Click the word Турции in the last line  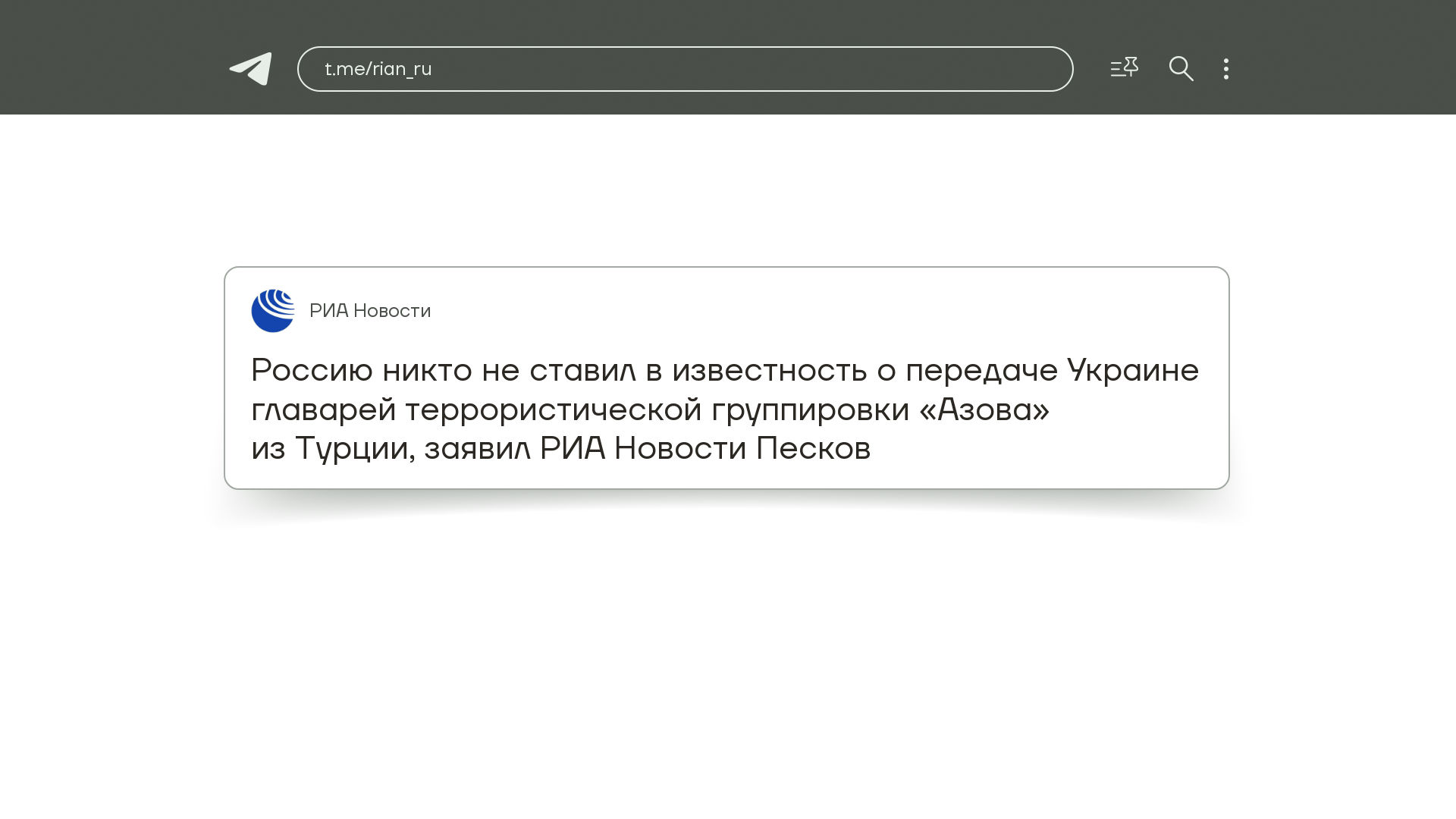pos(354,448)
